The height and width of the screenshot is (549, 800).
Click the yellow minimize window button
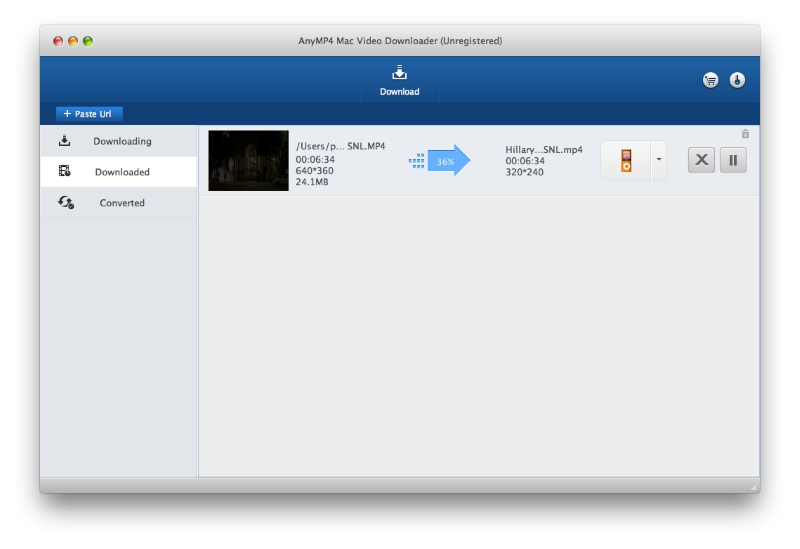coord(73,41)
